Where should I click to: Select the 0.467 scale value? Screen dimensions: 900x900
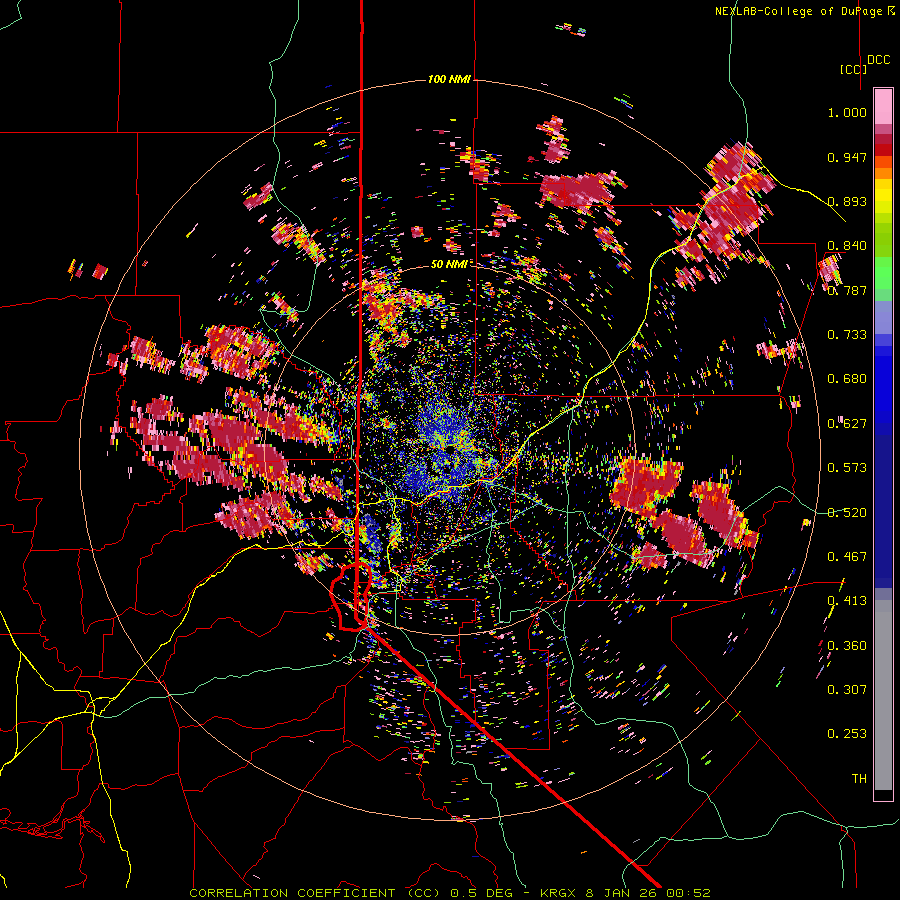pos(847,556)
